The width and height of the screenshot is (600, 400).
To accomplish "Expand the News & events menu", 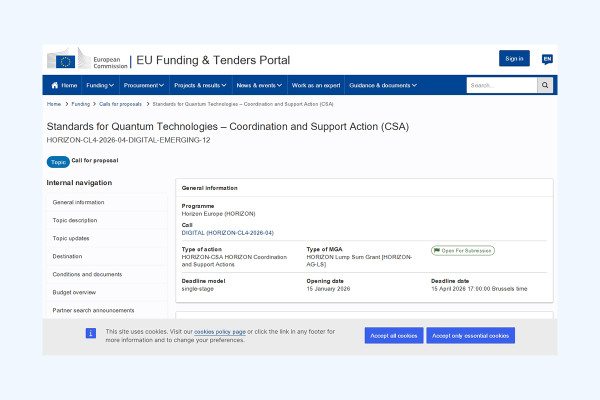I will 259,86.
